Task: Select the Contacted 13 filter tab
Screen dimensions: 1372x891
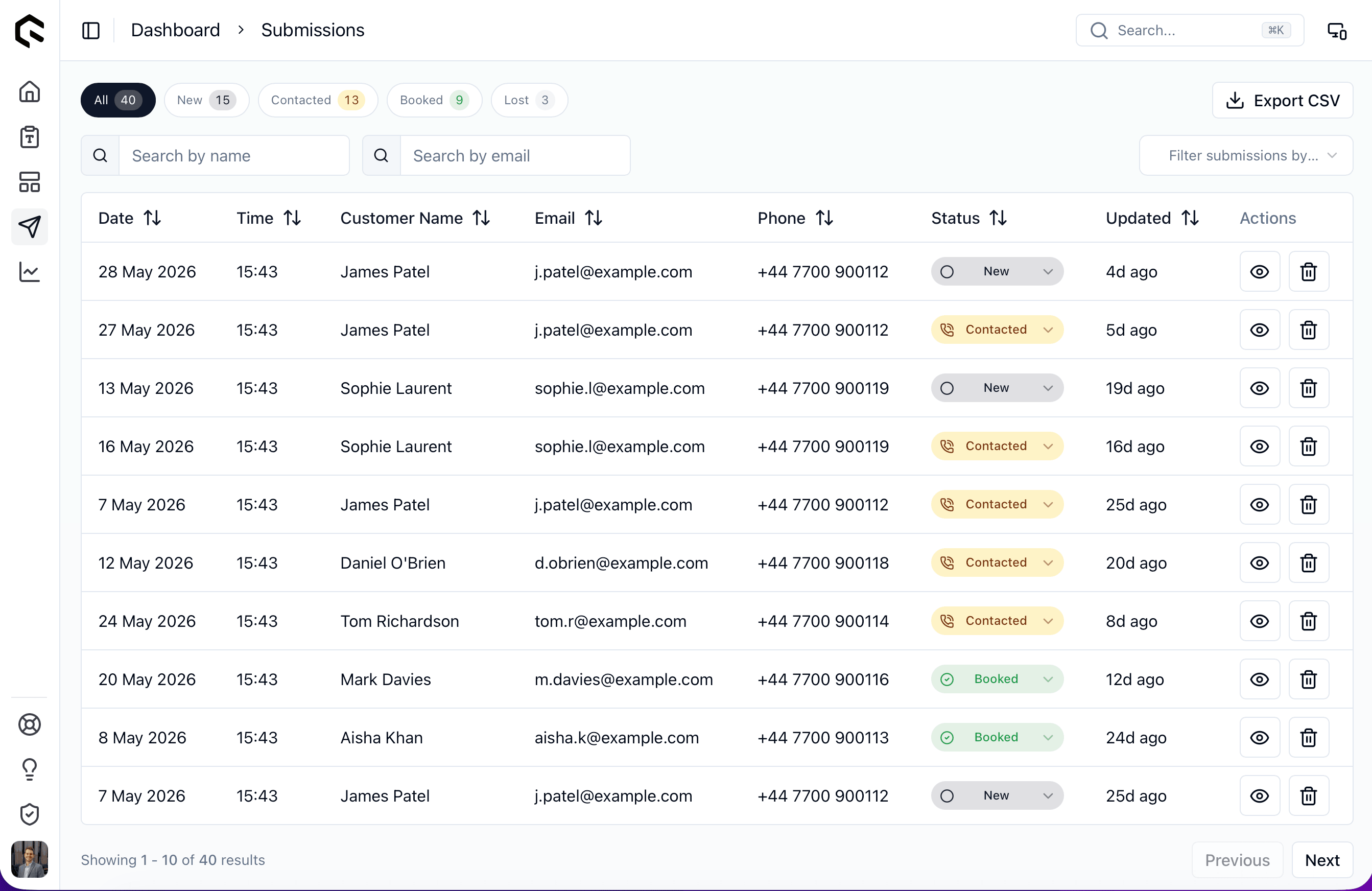Action: click(x=318, y=100)
